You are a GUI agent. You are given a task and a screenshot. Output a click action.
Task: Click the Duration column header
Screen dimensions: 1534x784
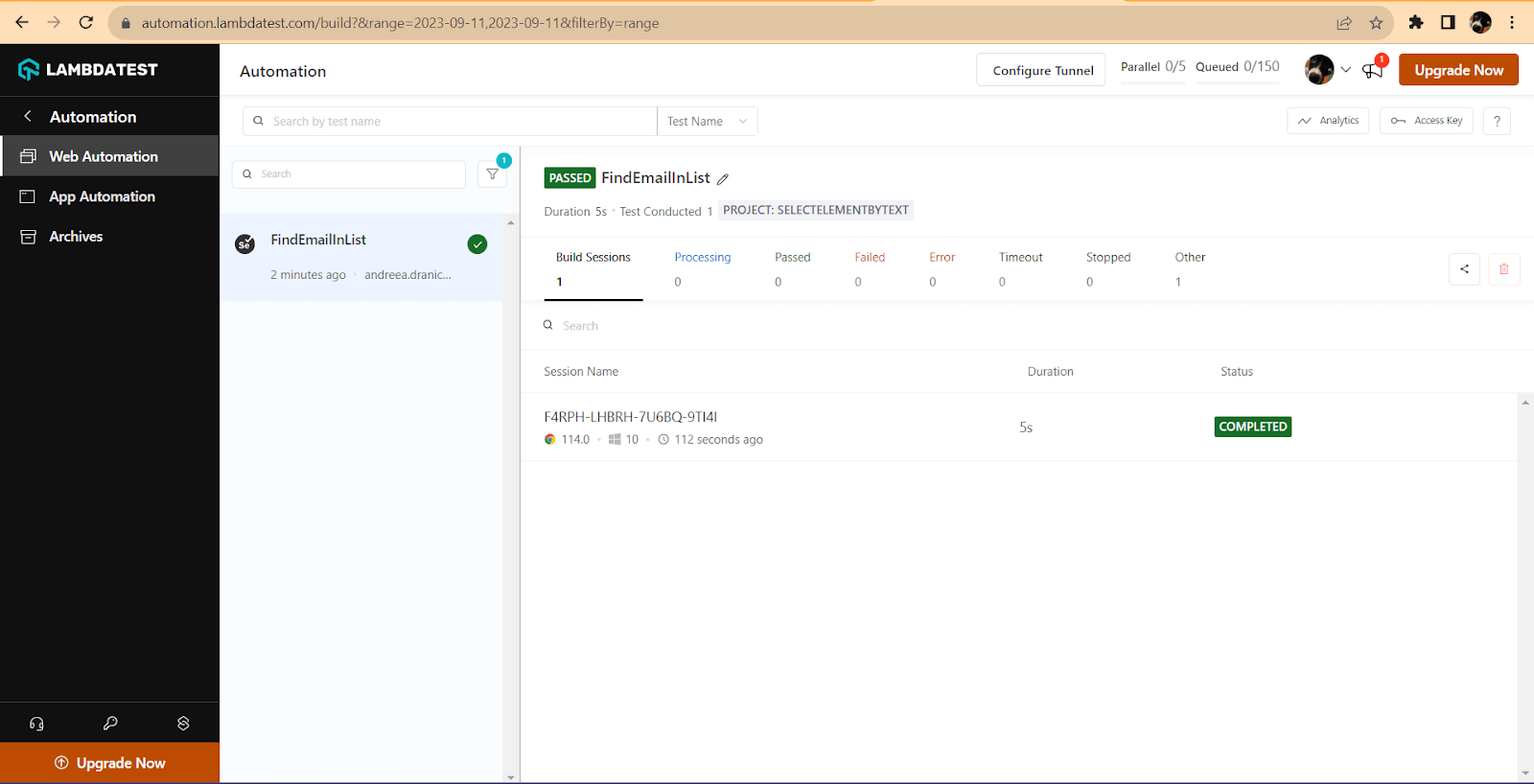1051,372
